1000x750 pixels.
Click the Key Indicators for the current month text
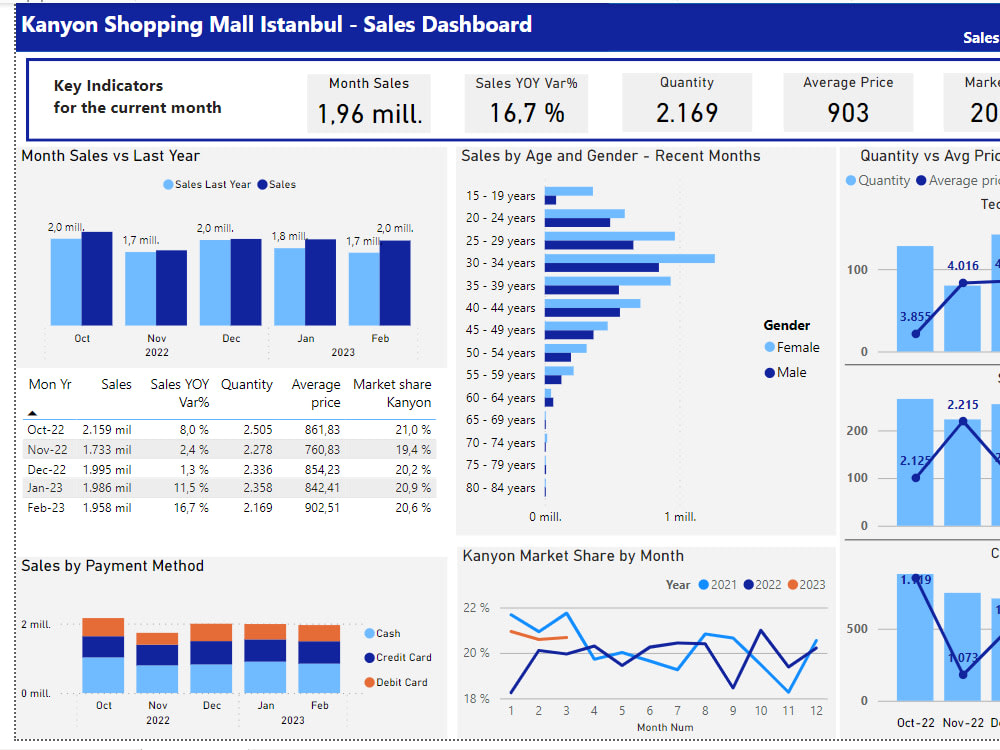[x=137, y=96]
